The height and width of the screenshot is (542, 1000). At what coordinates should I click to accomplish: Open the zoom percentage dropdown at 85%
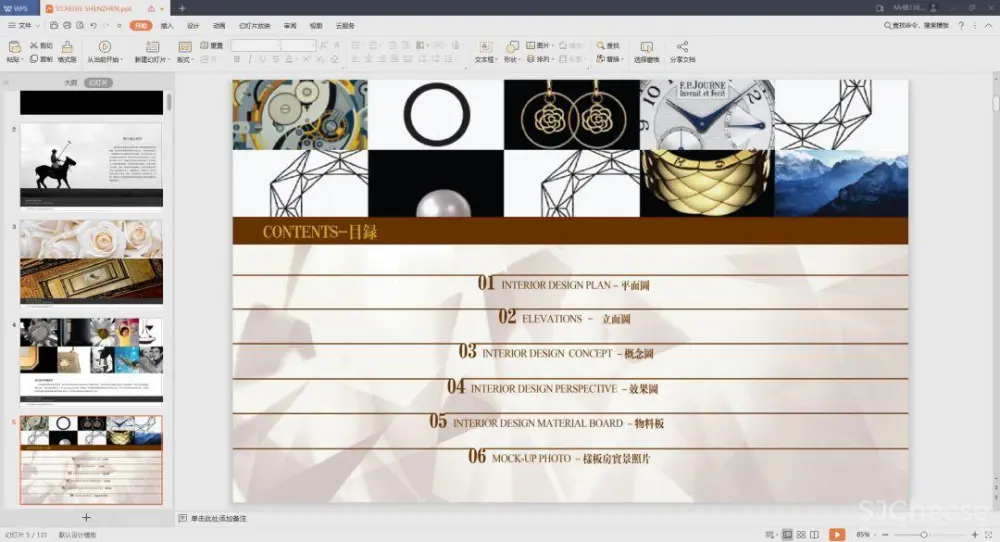864,535
